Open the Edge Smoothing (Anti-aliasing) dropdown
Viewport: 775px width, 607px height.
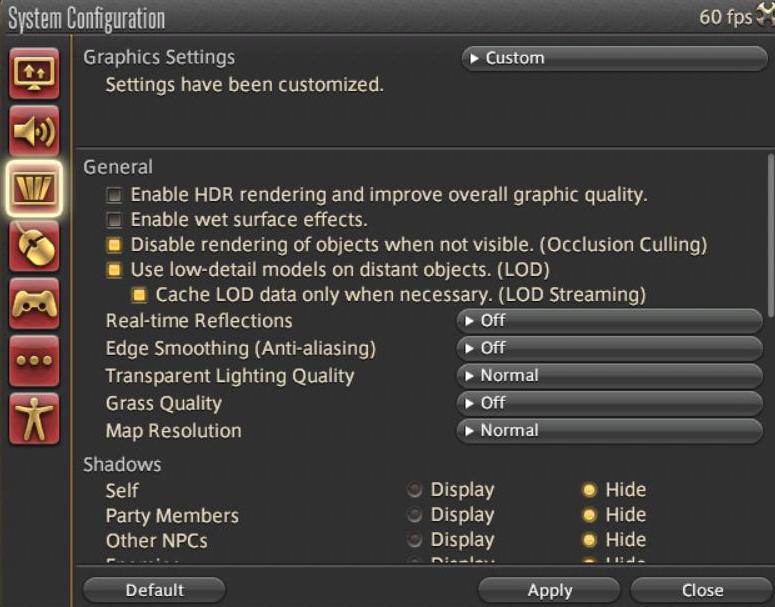(609, 348)
